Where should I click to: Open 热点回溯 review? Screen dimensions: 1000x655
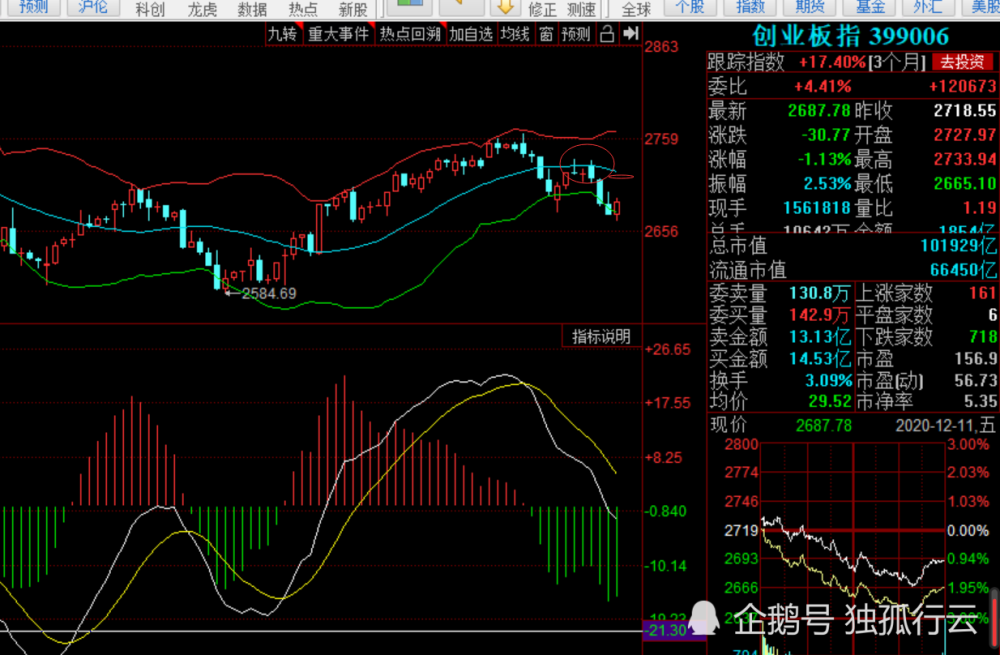pos(410,34)
